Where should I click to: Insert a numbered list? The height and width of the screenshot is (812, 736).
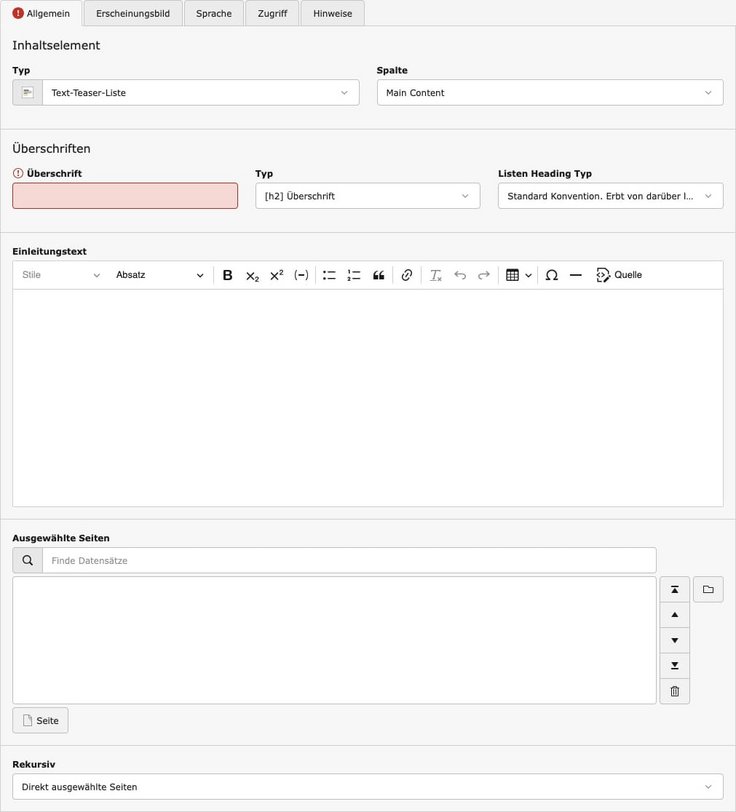(x=354, y=275)
